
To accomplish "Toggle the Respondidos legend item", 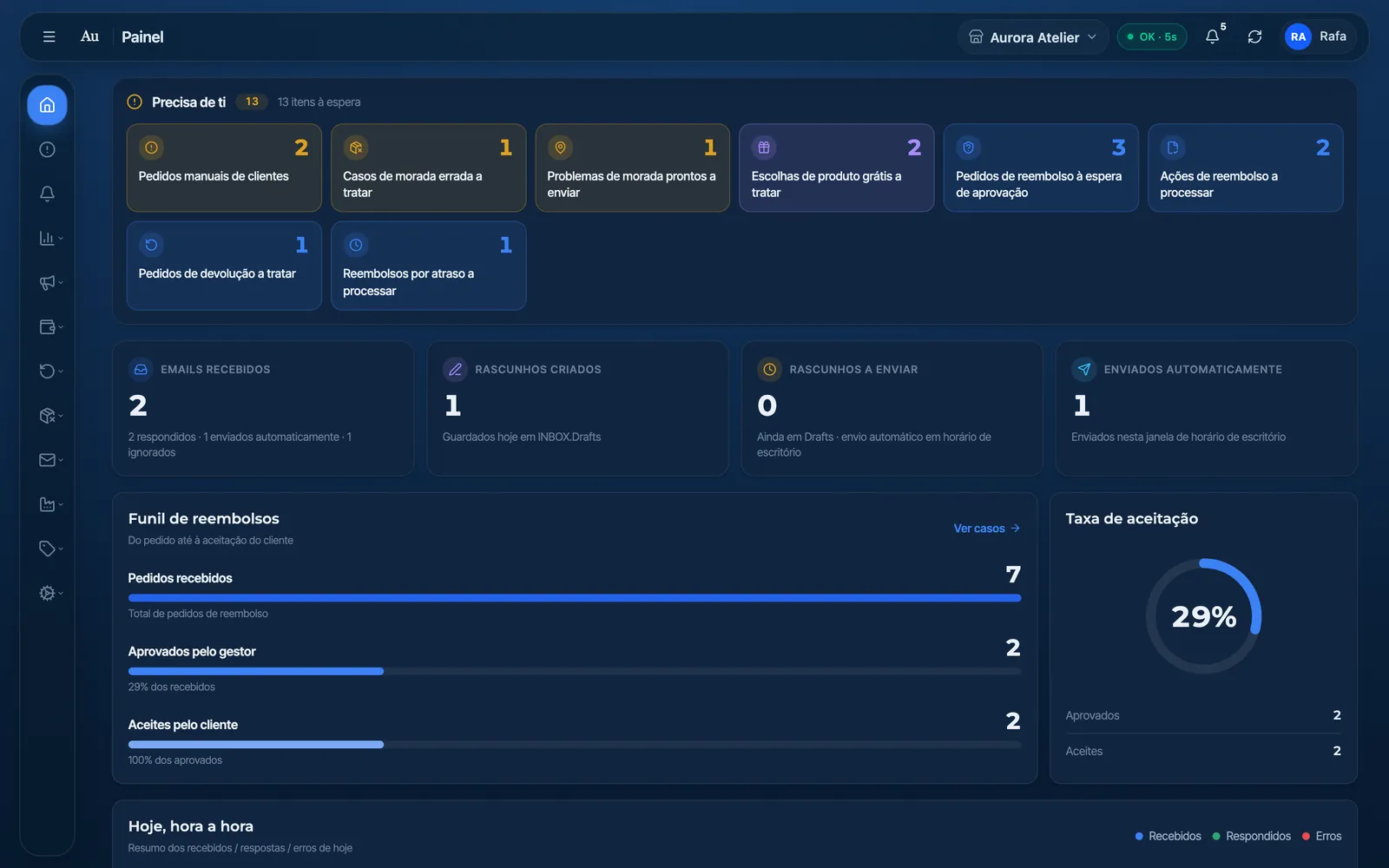I will (1251, 836).
